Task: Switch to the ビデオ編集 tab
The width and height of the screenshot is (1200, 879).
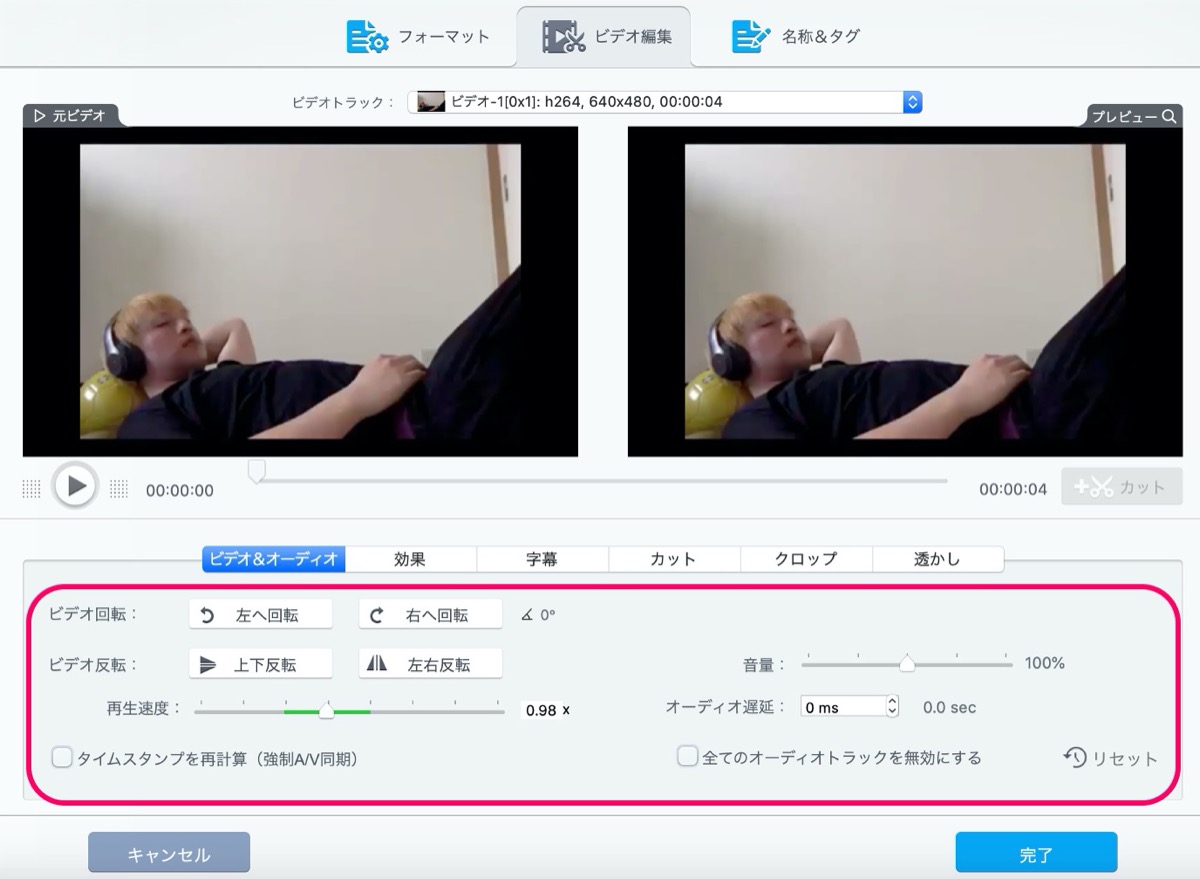Action: (x=604, y=37)
